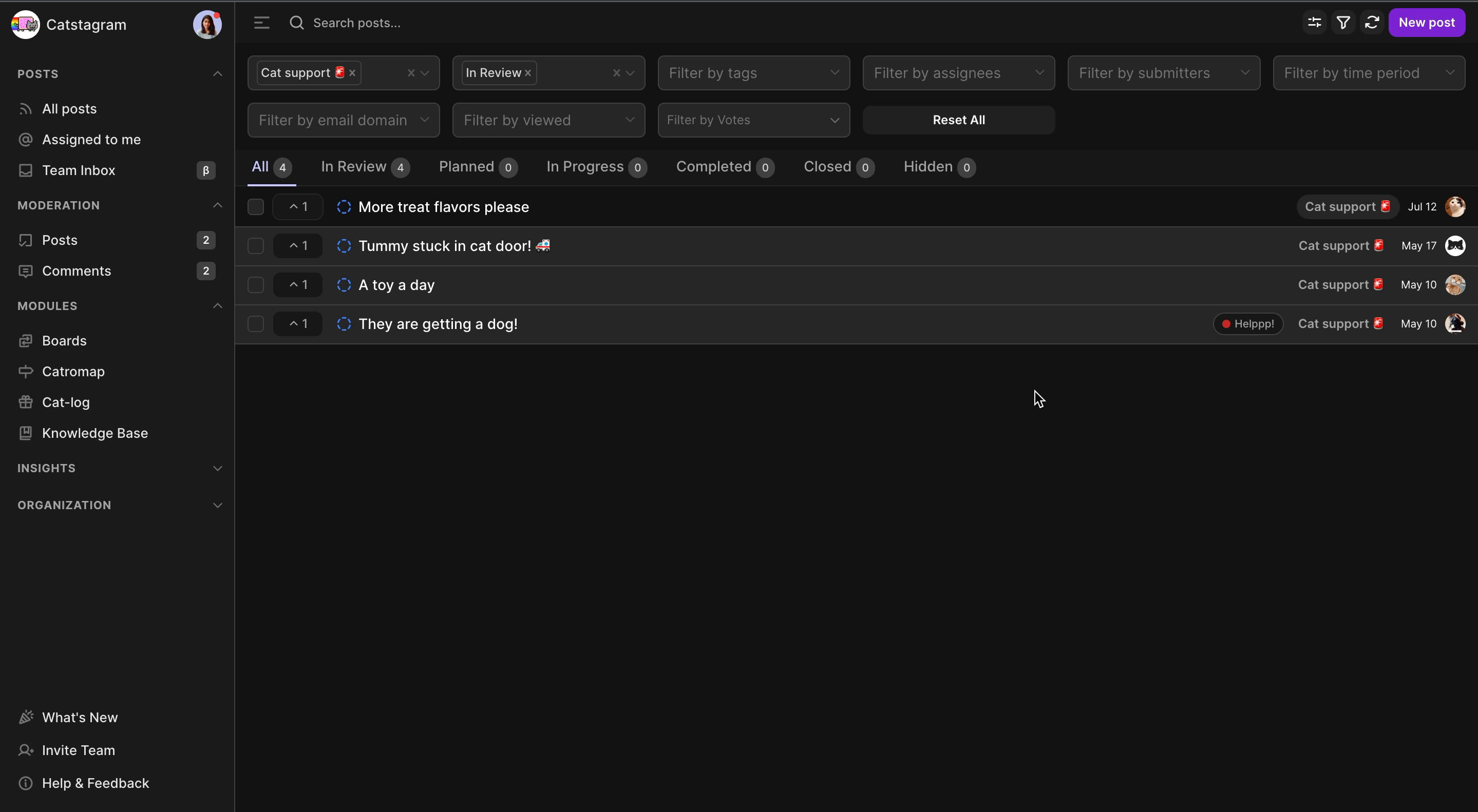Collapse the MODERATION sidebar section
Image resolution: width=1478 pixels, height=812 pixels.
[217, 205]
